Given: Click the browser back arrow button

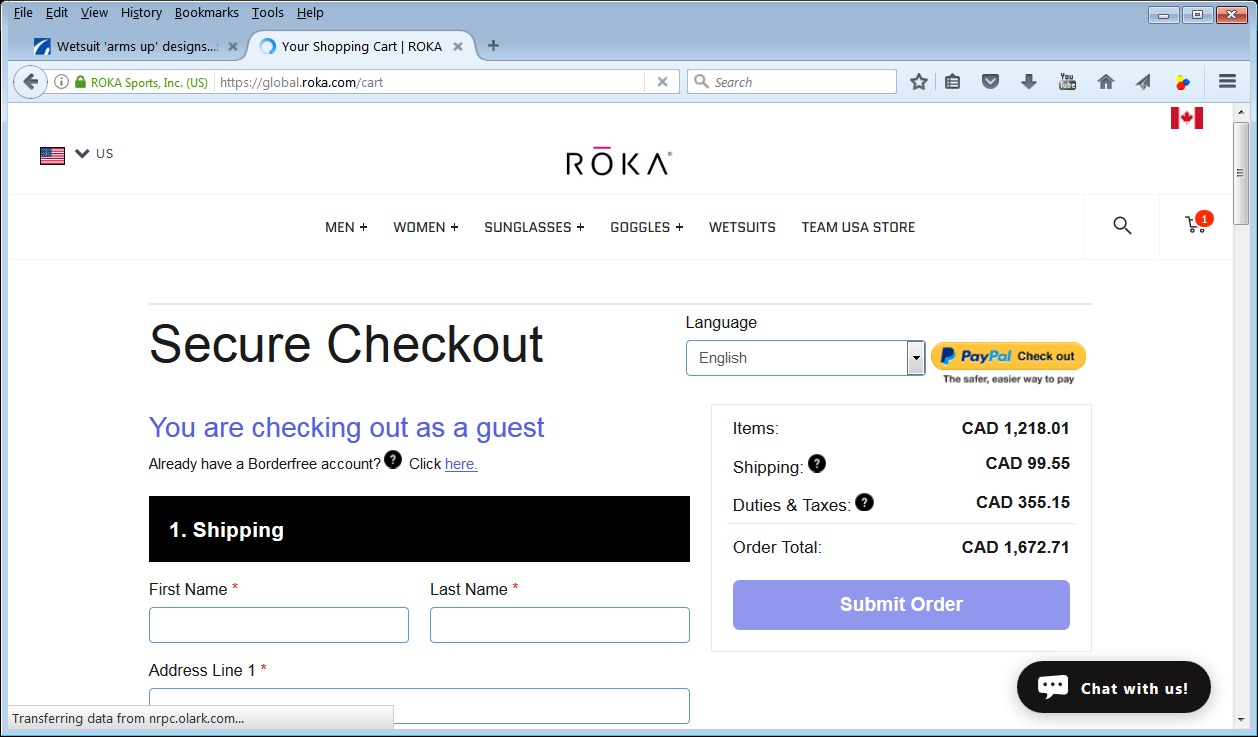Looking at the screenshot, I should (31, 82).
